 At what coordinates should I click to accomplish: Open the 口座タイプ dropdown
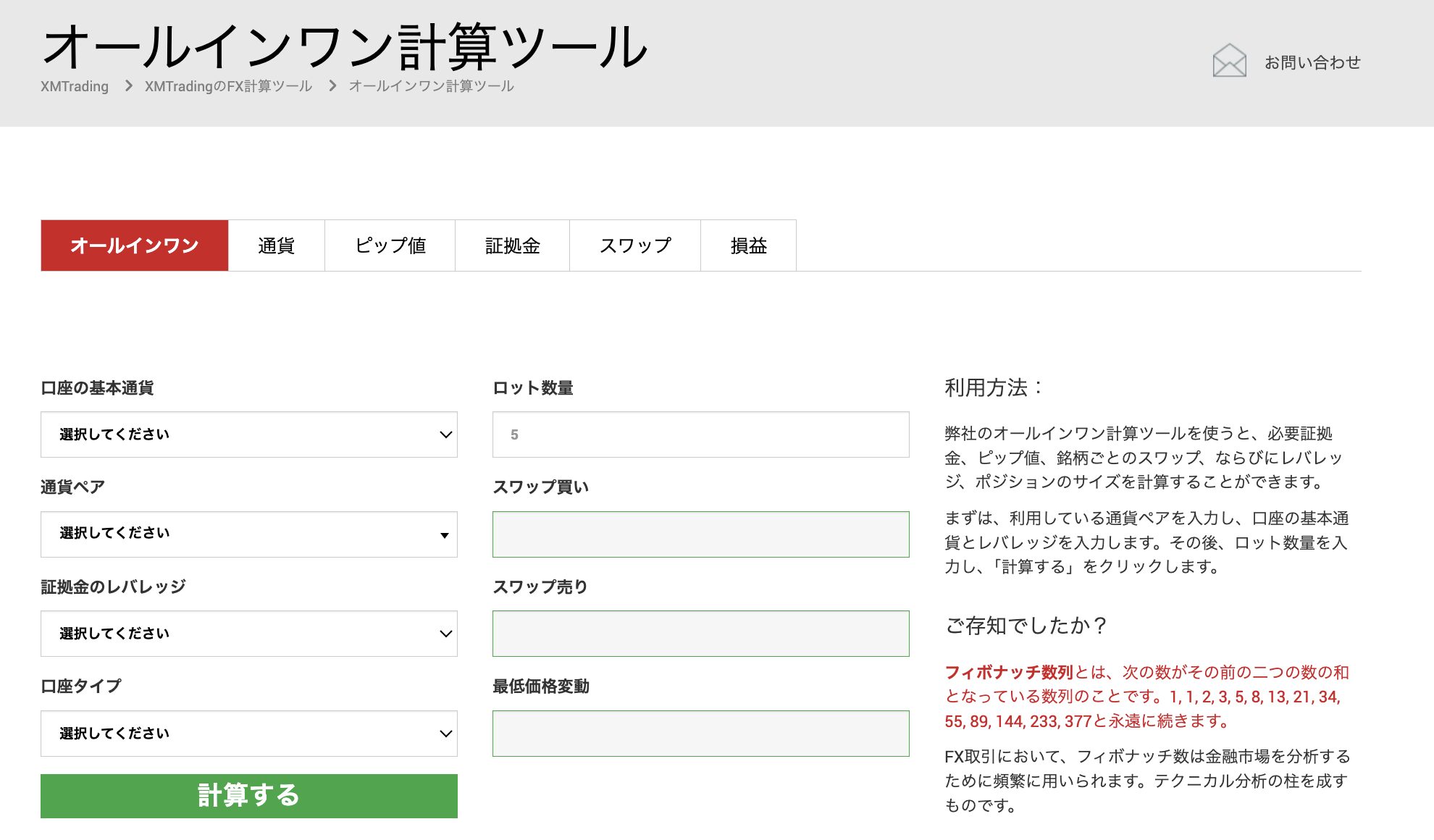coord(248,734)
